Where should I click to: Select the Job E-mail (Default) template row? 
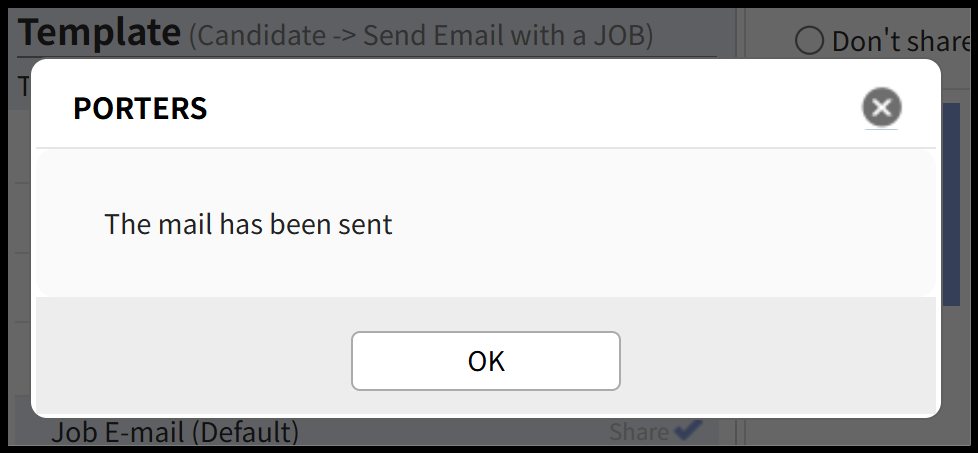(175, 432)
